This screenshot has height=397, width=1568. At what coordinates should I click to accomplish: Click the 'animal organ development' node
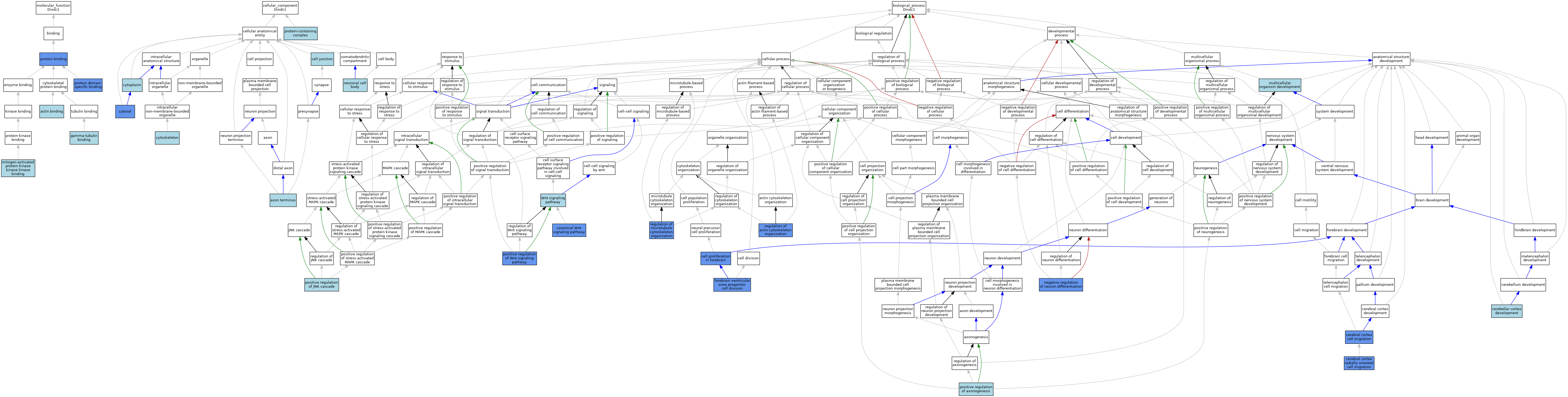[1468, 138]
